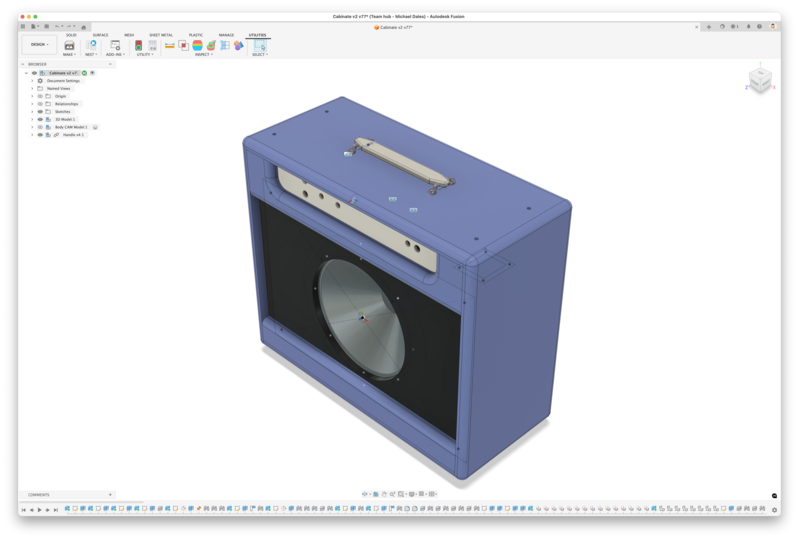The width and height of the screenshot is (799, 540).
Task: Toggle visibility of Cabinate v2 root component
Action: 35,73
